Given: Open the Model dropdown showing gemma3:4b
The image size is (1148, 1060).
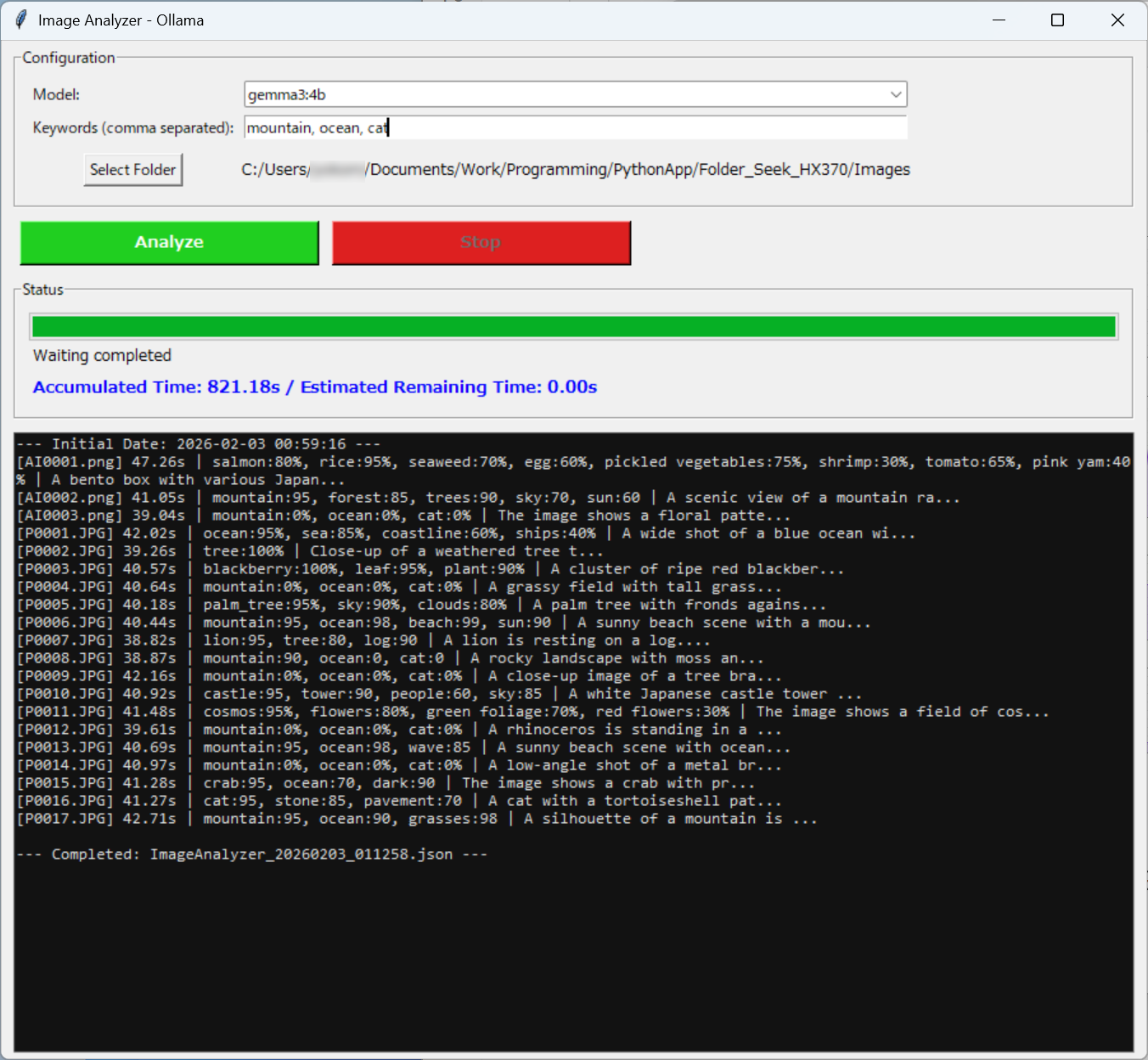Looking at the screenshot, I should pos(576,94).
